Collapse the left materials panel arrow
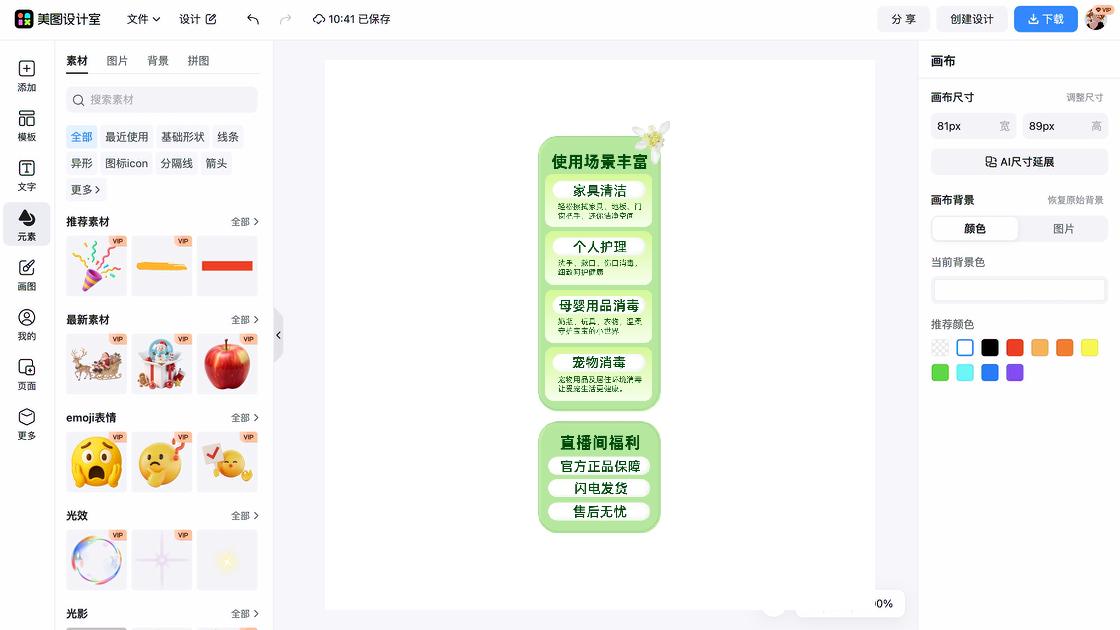The width and height of the screenshot is (1120, 630). pyautogui.click(x=279, y=335)
